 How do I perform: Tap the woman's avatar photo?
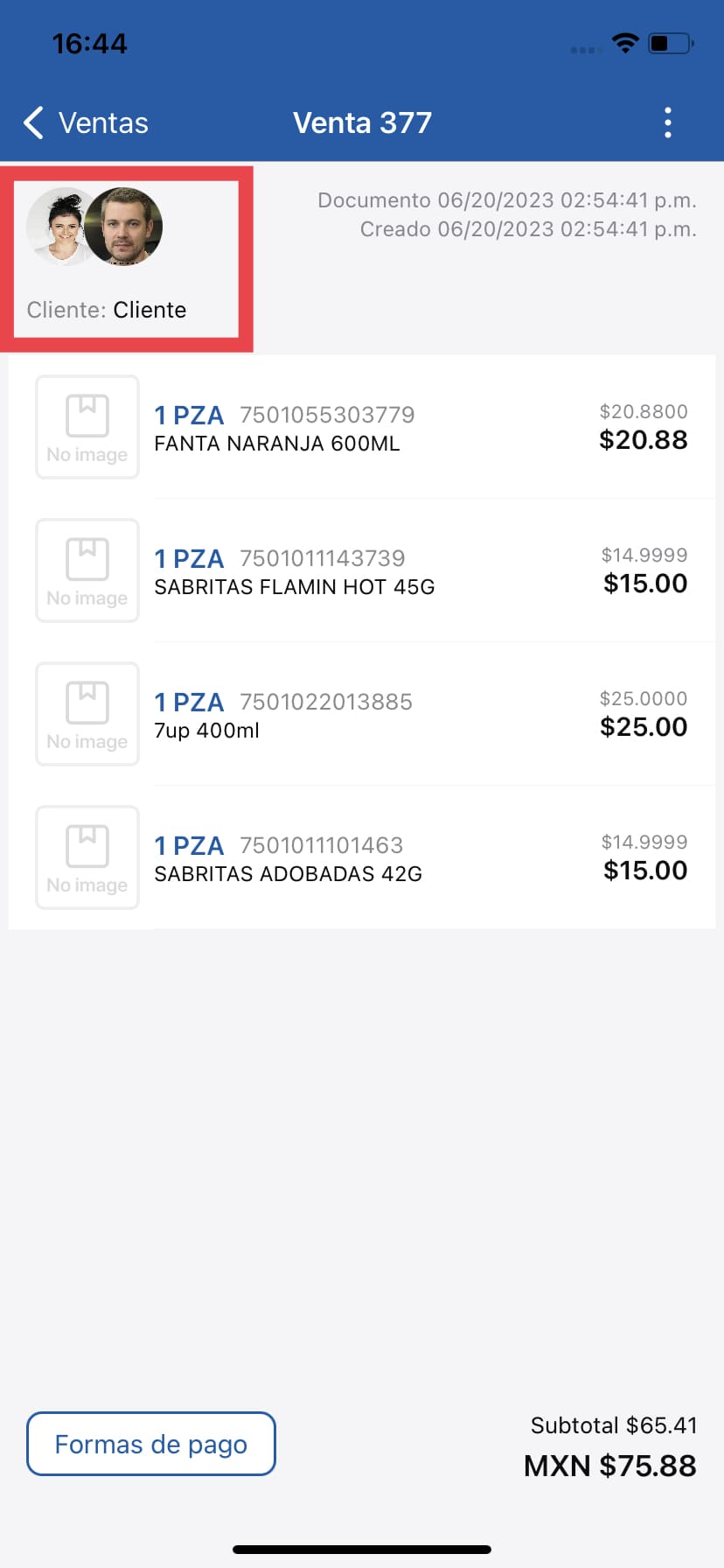tap(58, 227)
